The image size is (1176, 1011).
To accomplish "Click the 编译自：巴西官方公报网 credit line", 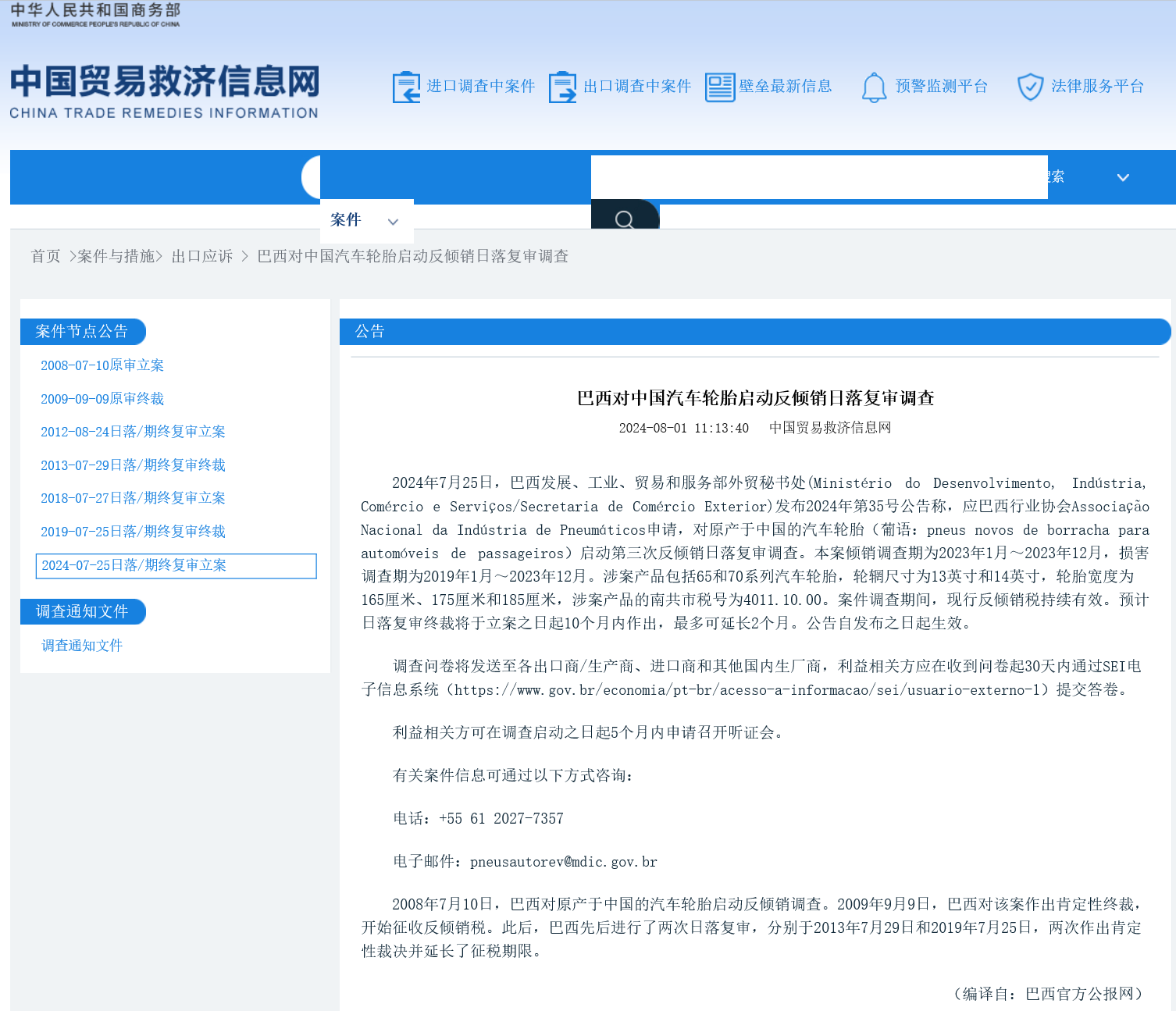I will [1048, 994].
